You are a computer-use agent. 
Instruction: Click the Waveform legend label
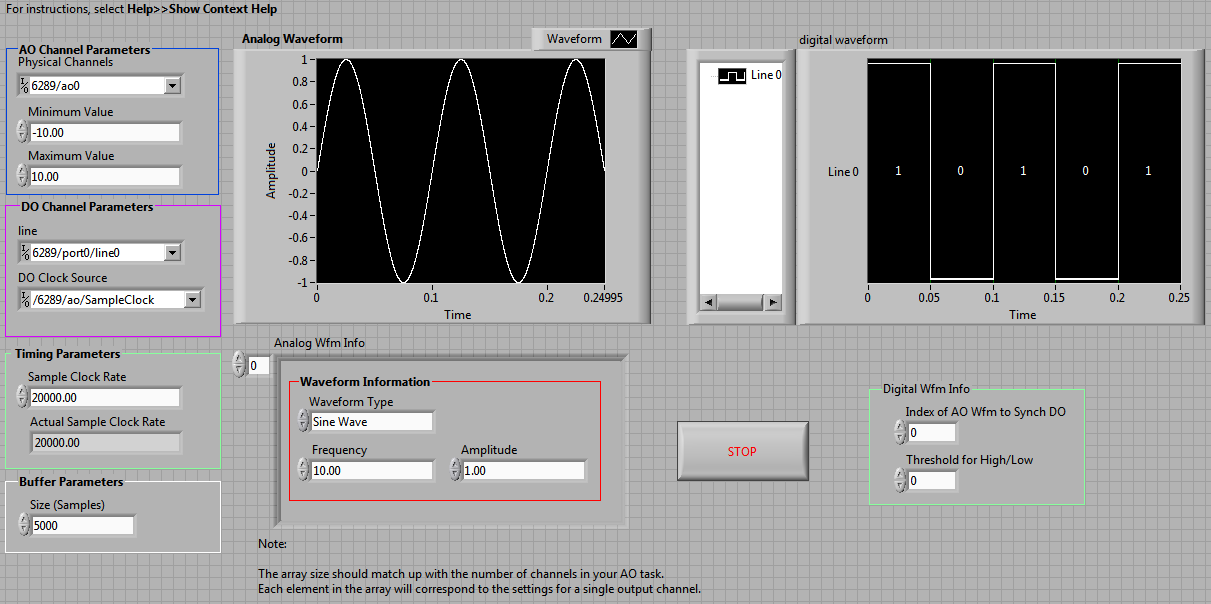point(574,39)
